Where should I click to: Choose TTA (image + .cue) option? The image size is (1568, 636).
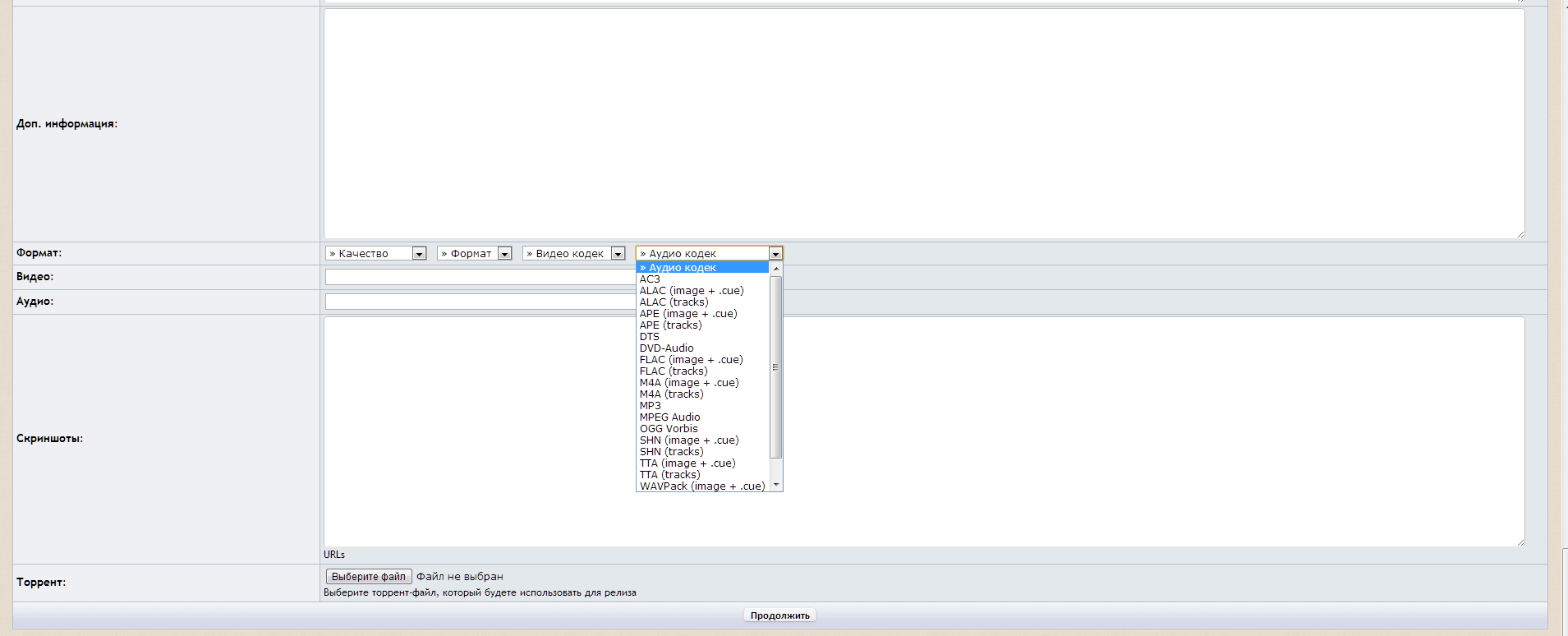click(x=703, y=463)
